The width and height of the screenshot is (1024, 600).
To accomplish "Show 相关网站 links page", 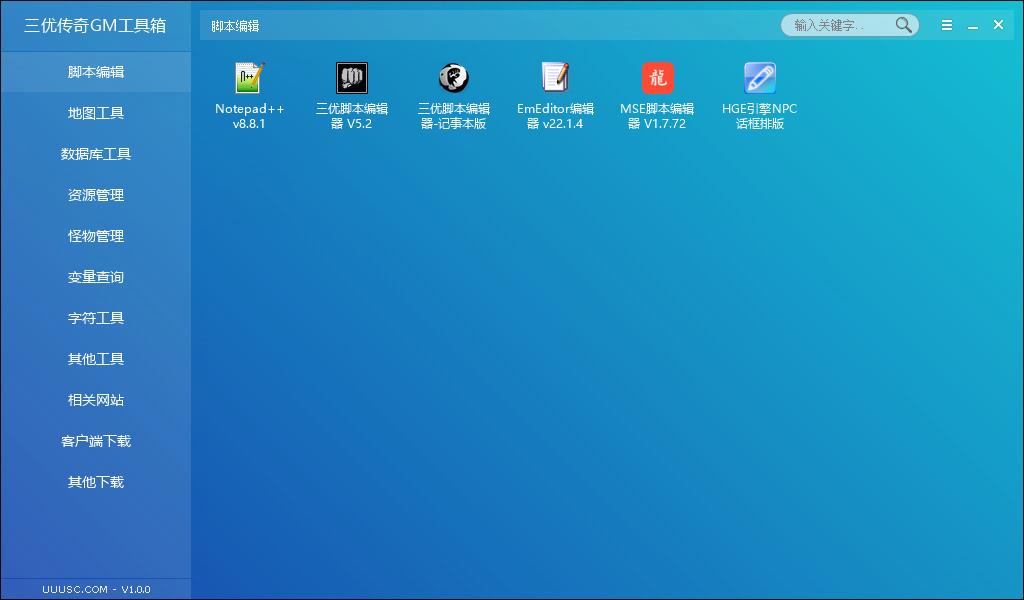I will tap(96, 400).
